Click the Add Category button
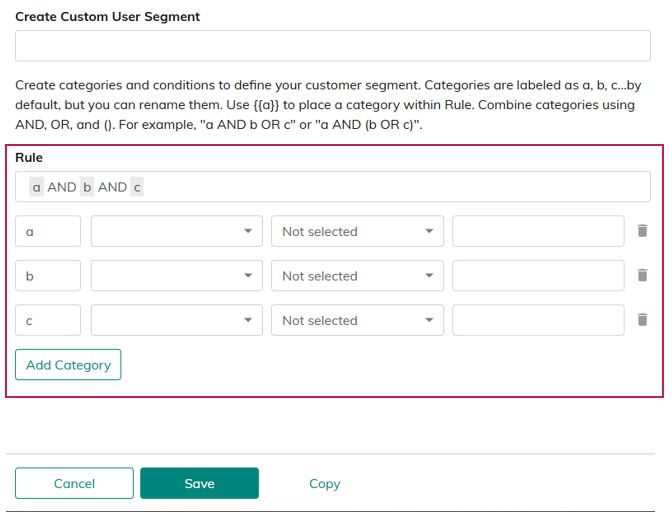The width and height of the screenshot is (672, 517). [68, 365]
